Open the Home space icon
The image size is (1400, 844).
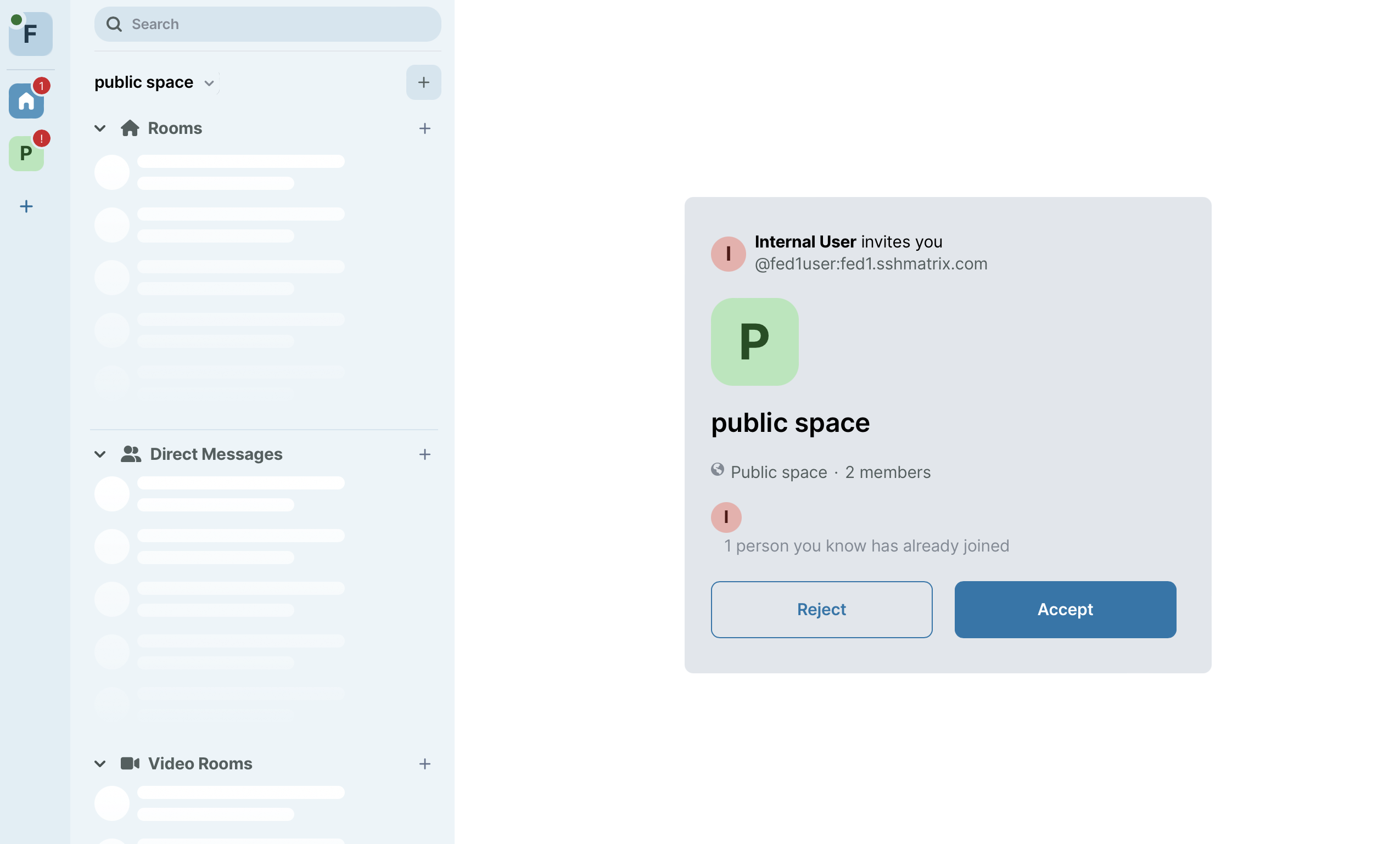point(26,101)
